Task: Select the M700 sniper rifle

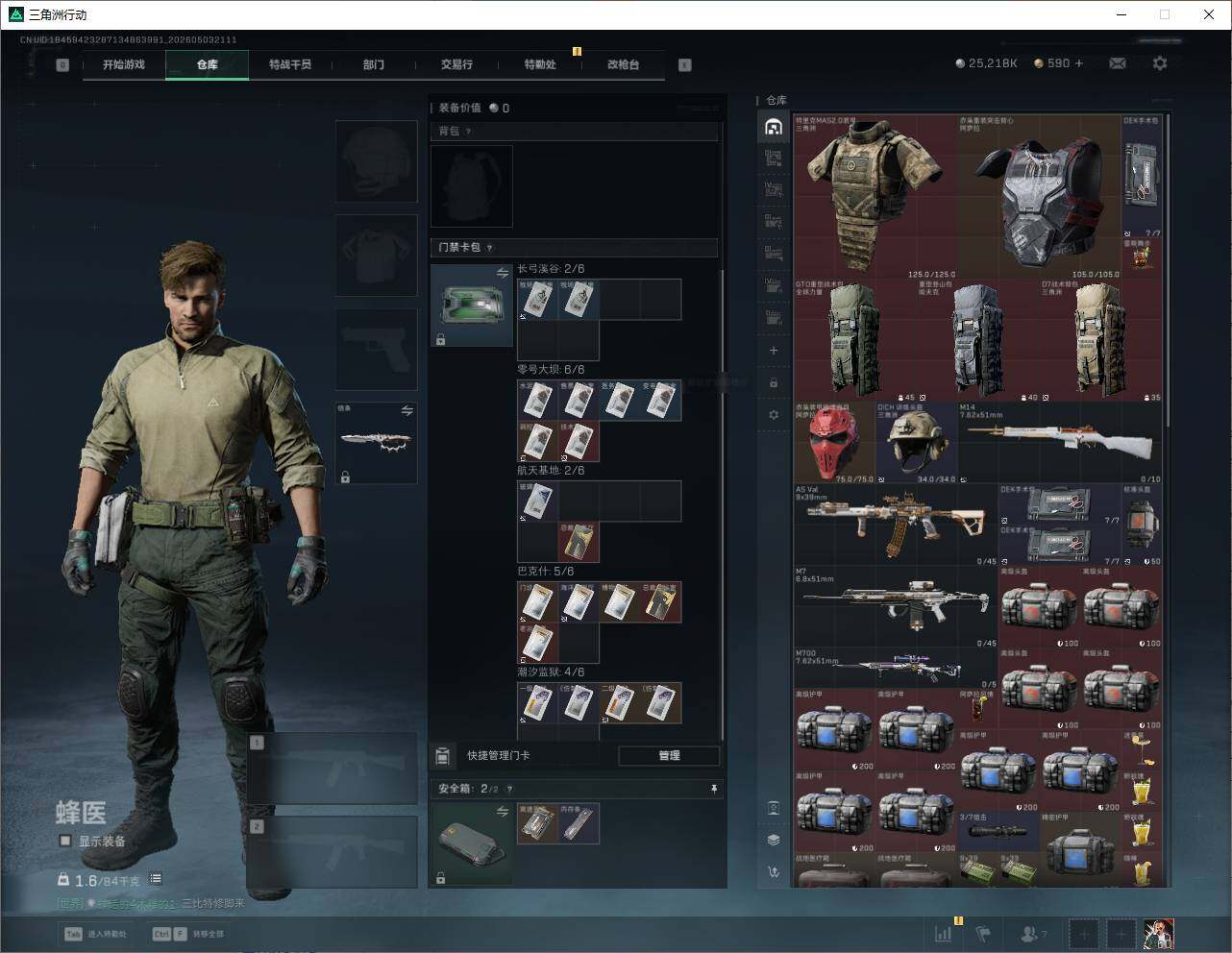Action: tap(896, 668)
